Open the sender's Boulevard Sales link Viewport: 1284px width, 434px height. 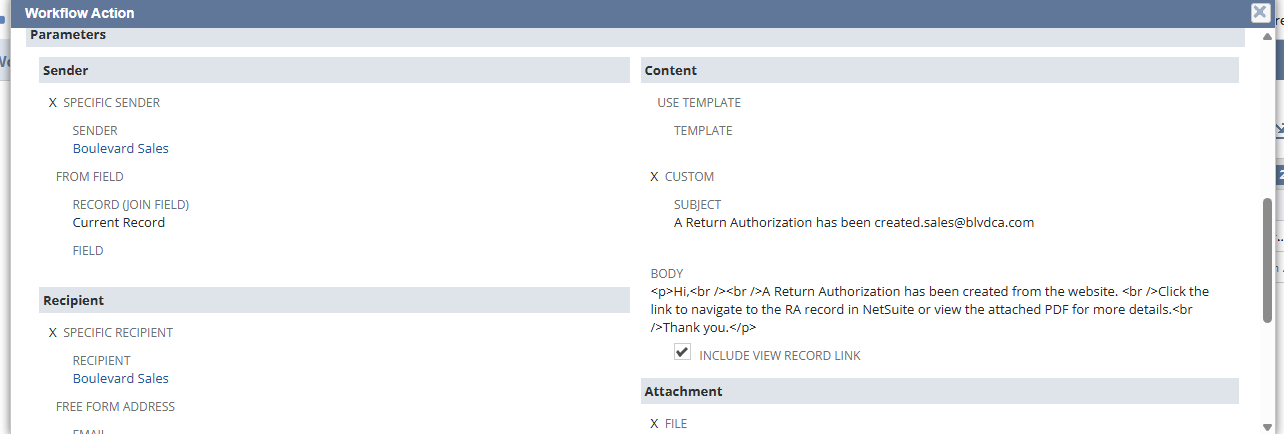(120, 148)
